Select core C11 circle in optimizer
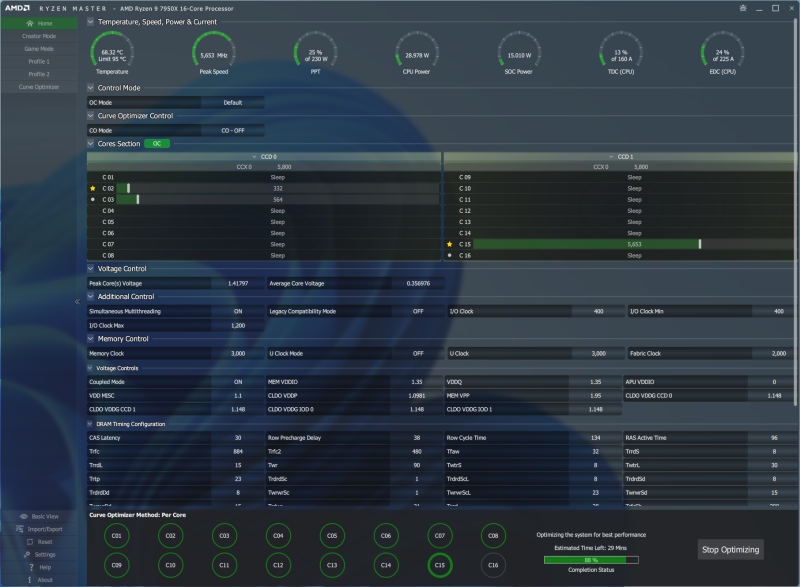Image resolution: width=800 pixels, height=587 pixels. [224, 565]
